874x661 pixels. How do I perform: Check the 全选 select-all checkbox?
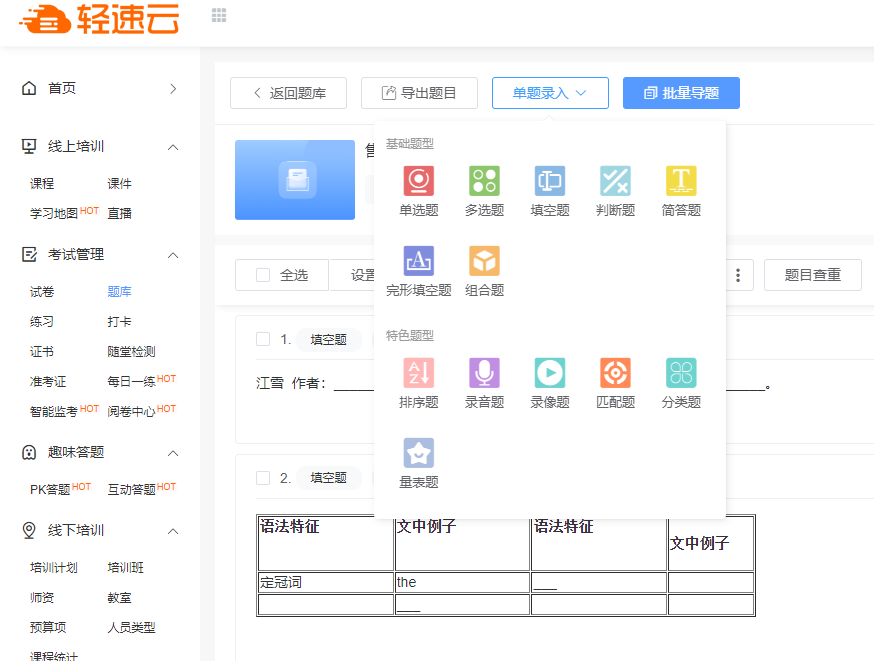263,275
